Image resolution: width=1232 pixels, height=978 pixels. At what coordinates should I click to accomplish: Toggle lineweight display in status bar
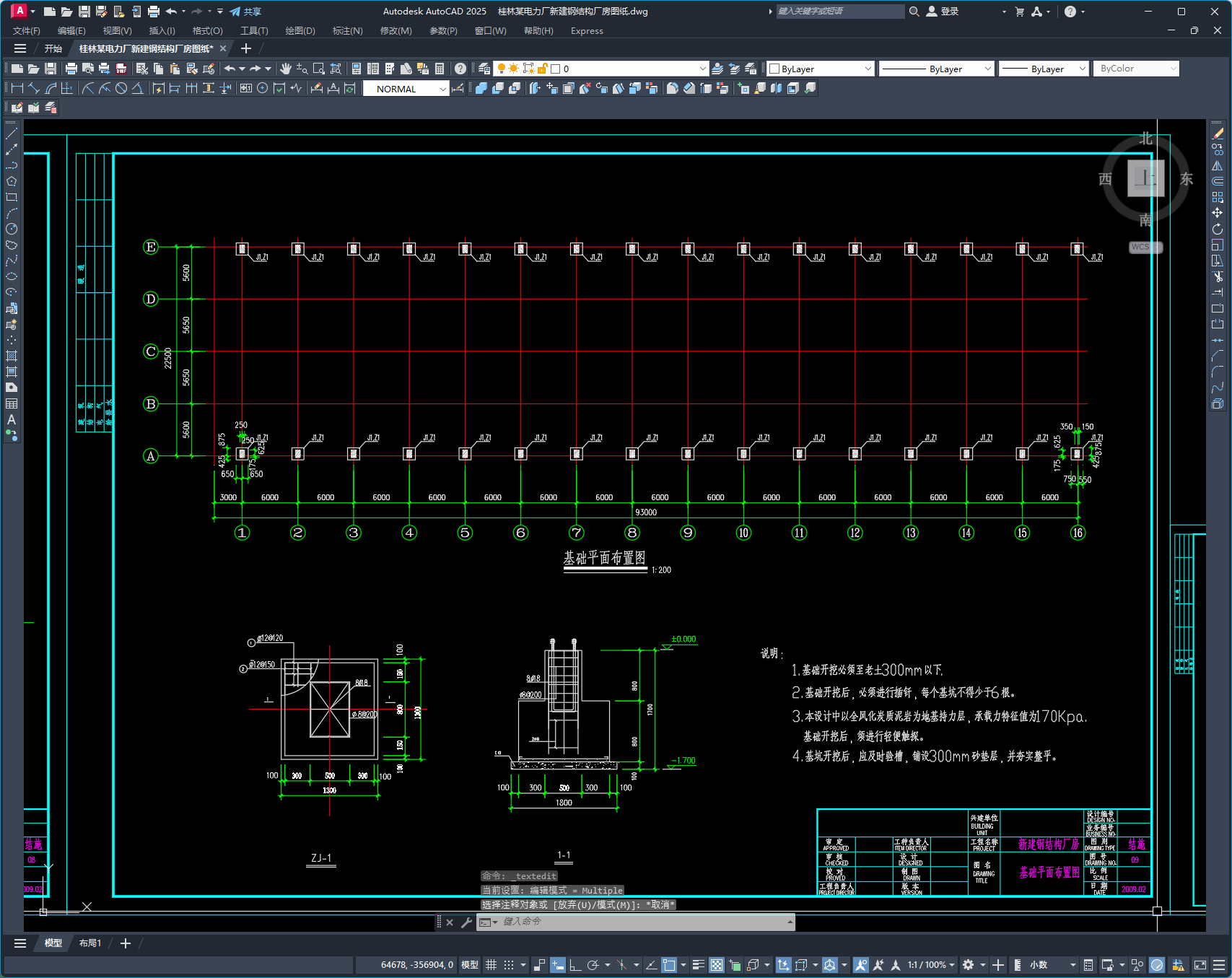click(698, 965)
